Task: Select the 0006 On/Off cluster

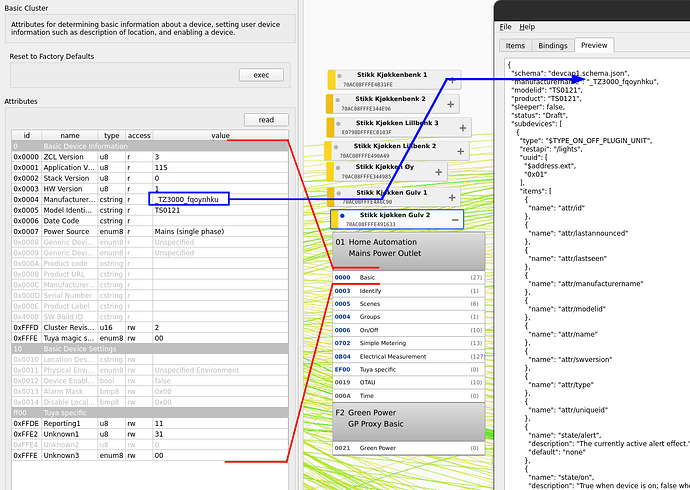Action: point(409,330)
